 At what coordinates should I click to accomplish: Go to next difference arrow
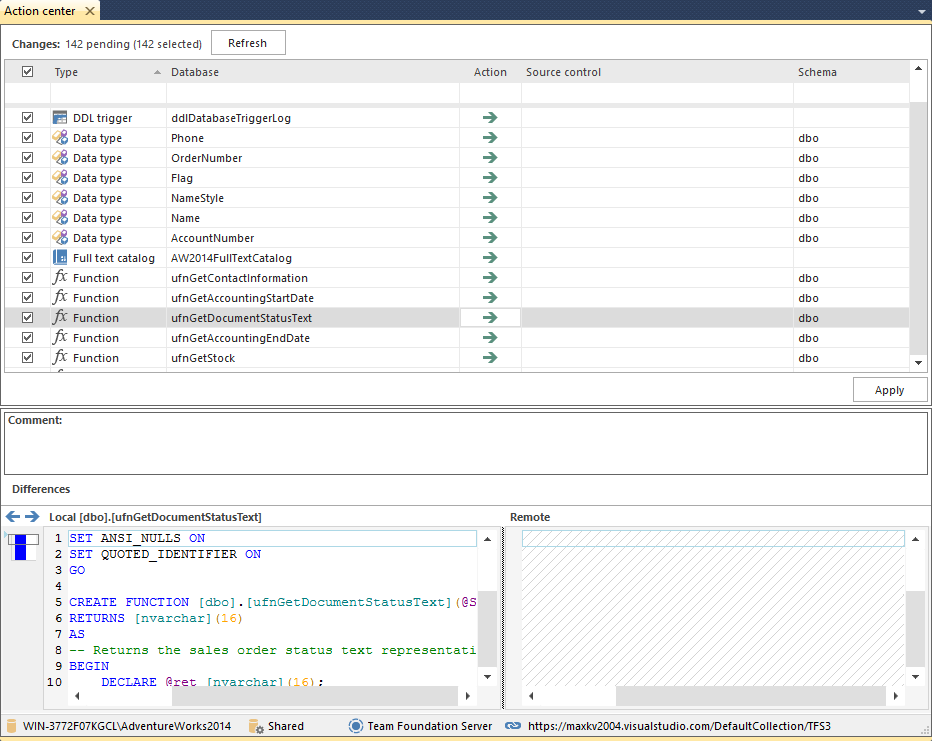pyautogui.click(x=32, y=517)
